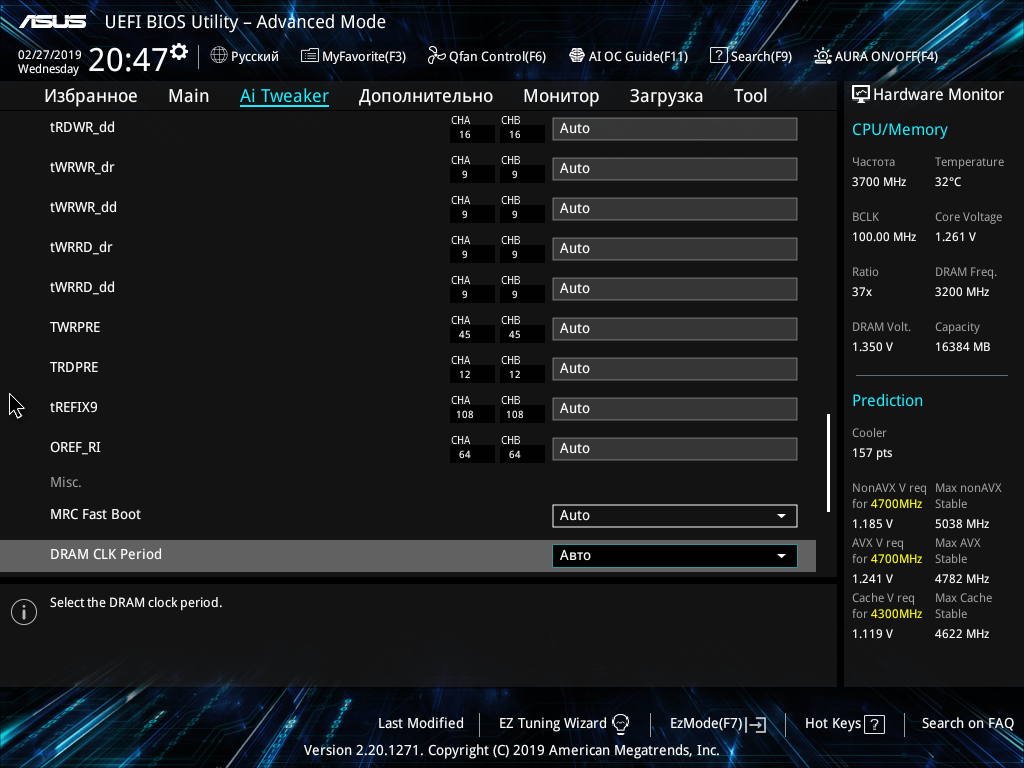Edit tRDWR_dd Auto field
Screen dimensions: 1024x768
coord(675,129)
